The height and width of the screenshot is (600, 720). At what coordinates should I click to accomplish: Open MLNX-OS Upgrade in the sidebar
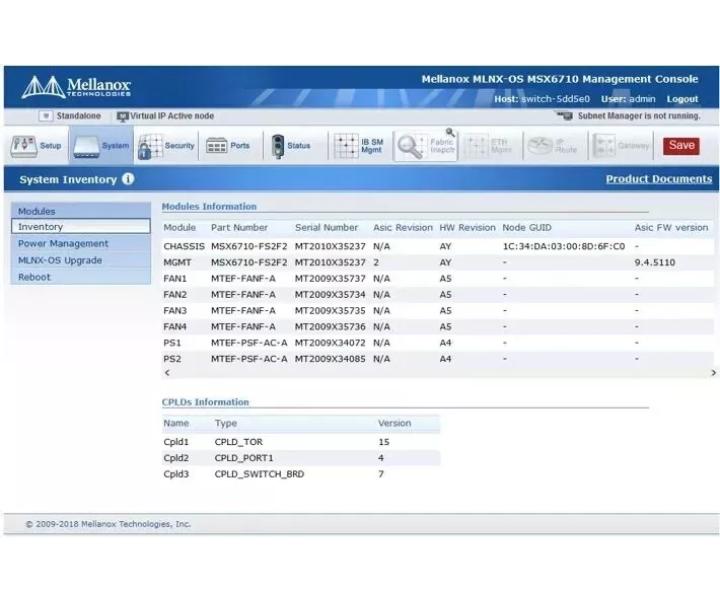80,260
